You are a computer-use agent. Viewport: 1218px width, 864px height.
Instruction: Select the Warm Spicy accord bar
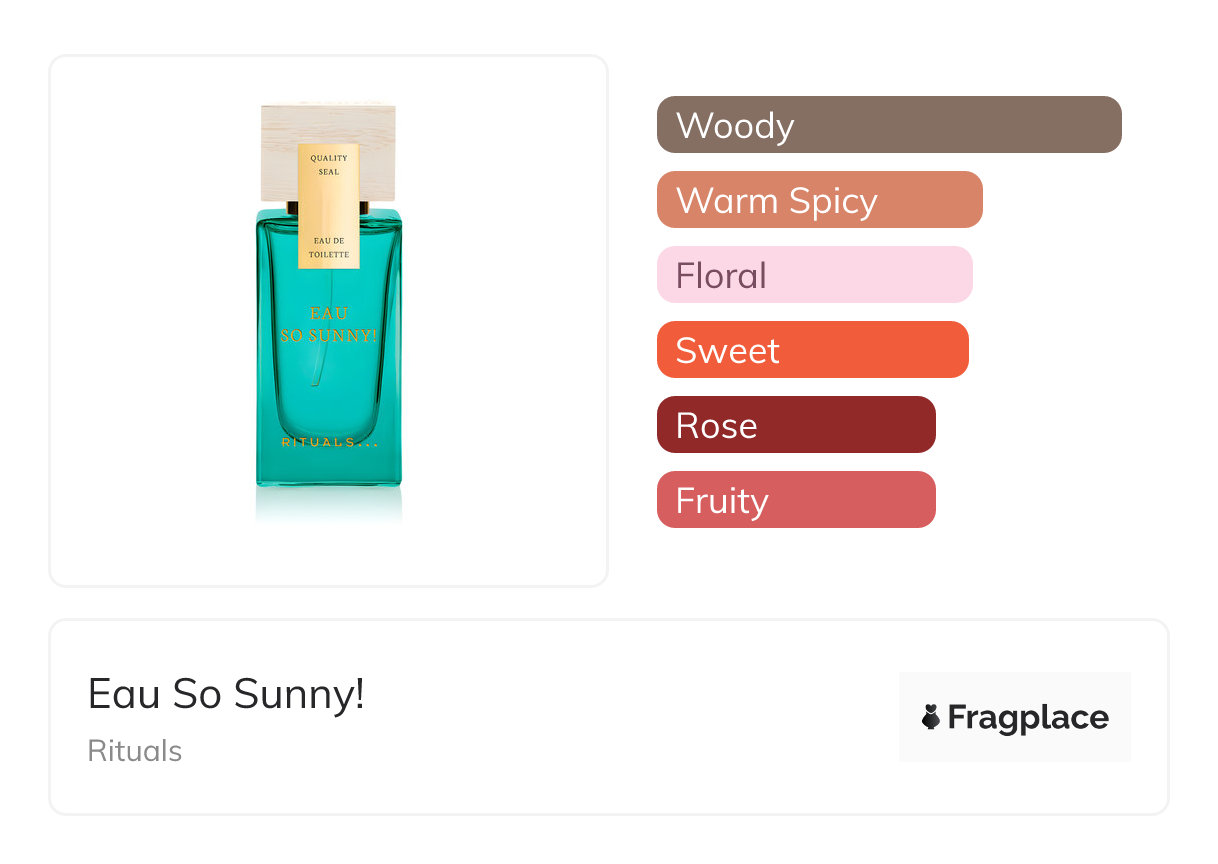819,200
